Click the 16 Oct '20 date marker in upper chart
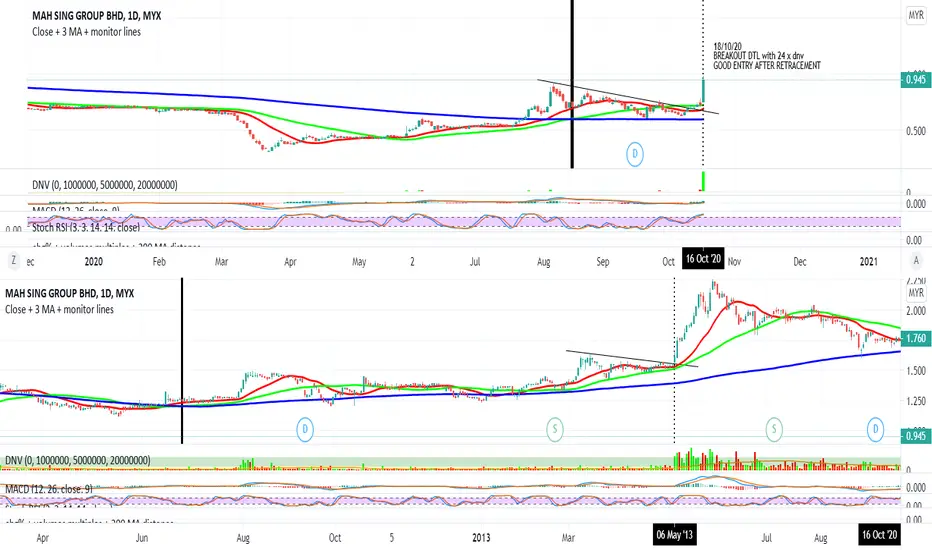This screenshot has width=932, height=550. point(703,259)
